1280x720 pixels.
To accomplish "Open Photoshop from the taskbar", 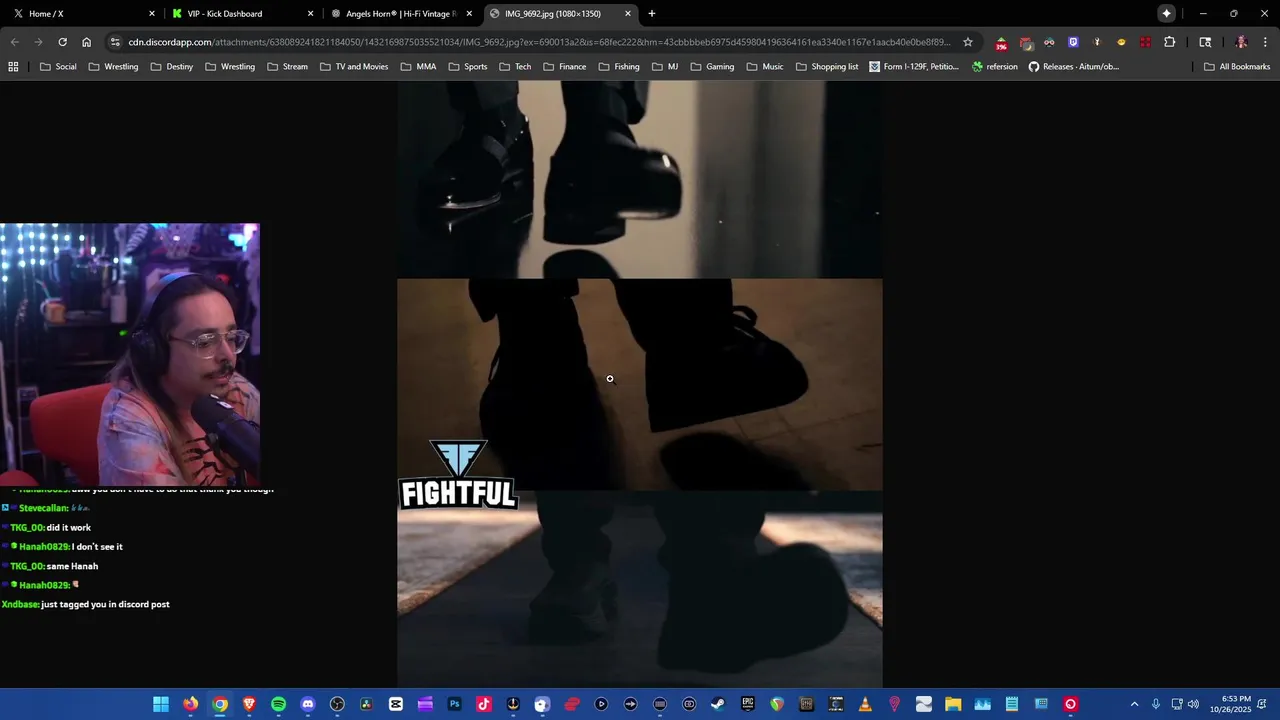I will click(454, 704).
